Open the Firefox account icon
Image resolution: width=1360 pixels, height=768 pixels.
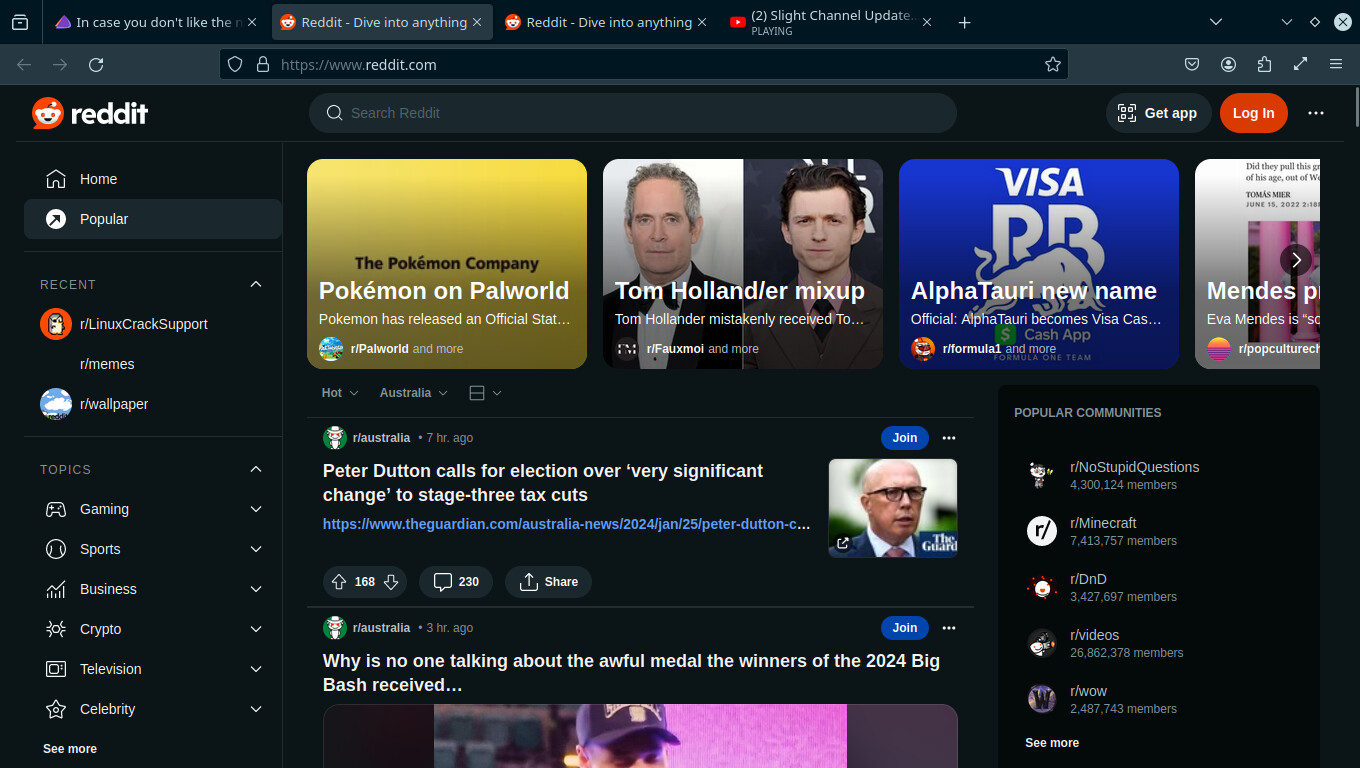[x=1228, y=64]
